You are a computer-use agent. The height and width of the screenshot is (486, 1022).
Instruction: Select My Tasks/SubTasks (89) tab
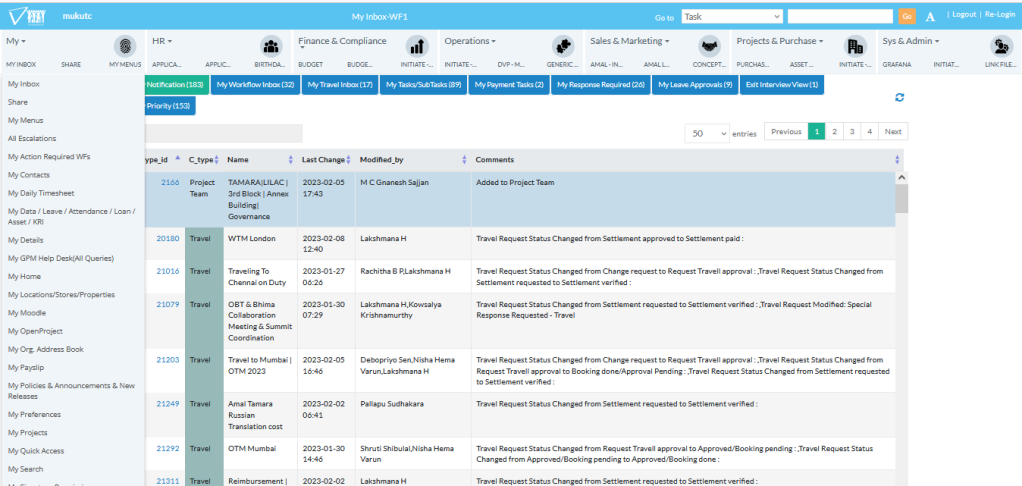pos(424,85)
